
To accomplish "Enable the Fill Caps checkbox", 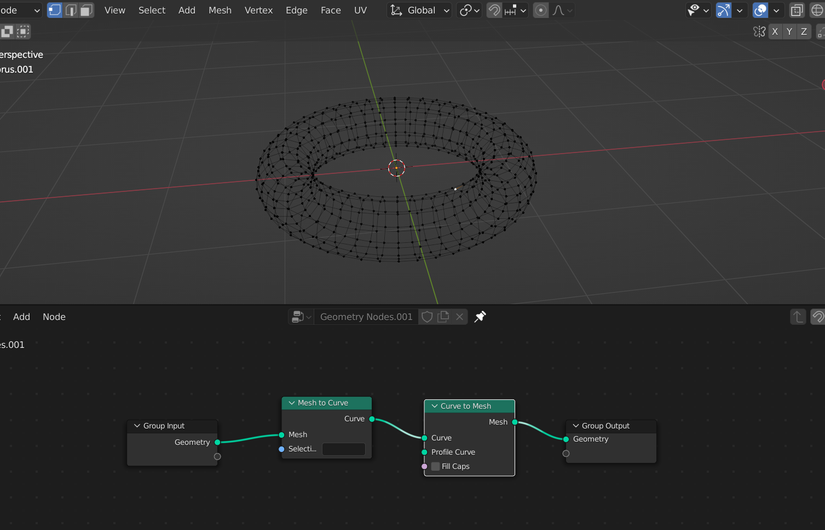I will [x=436, y=466].
